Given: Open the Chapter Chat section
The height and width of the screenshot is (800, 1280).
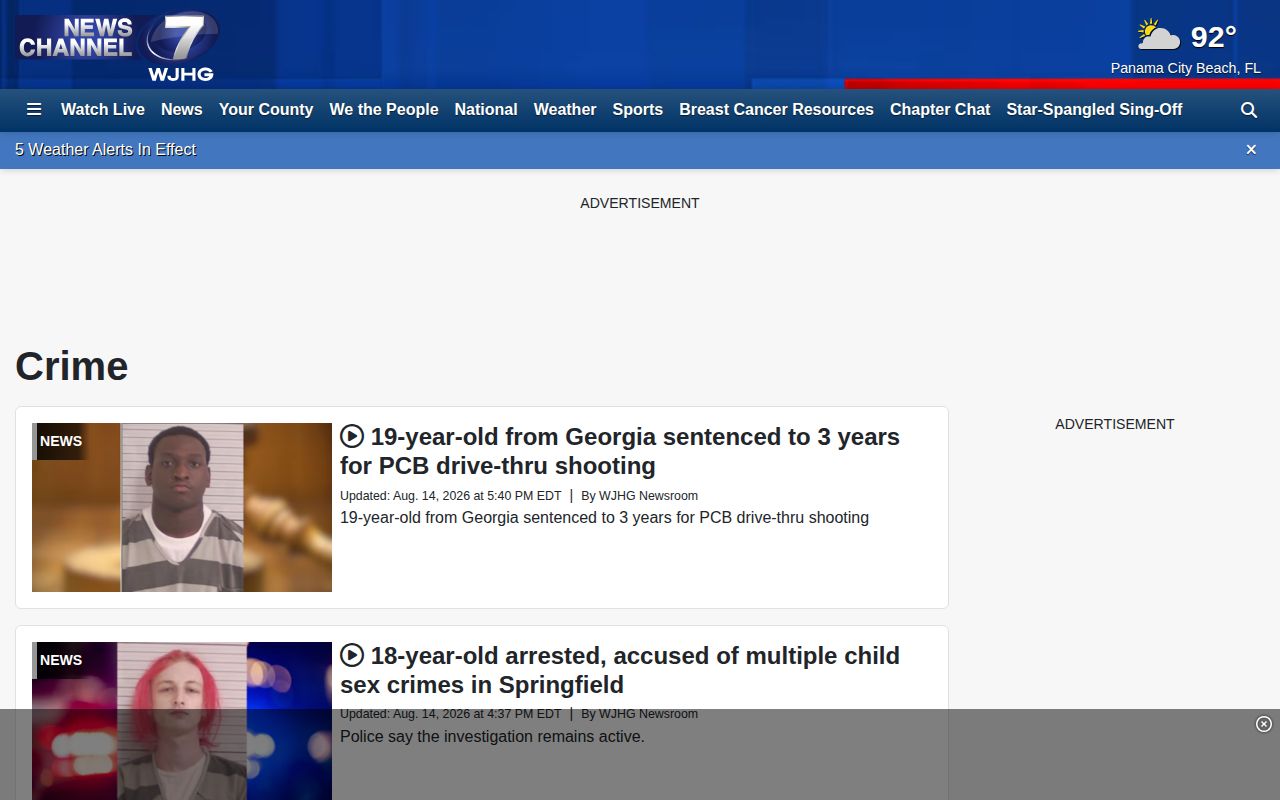Looking at the screenshot, I should 940,110.
